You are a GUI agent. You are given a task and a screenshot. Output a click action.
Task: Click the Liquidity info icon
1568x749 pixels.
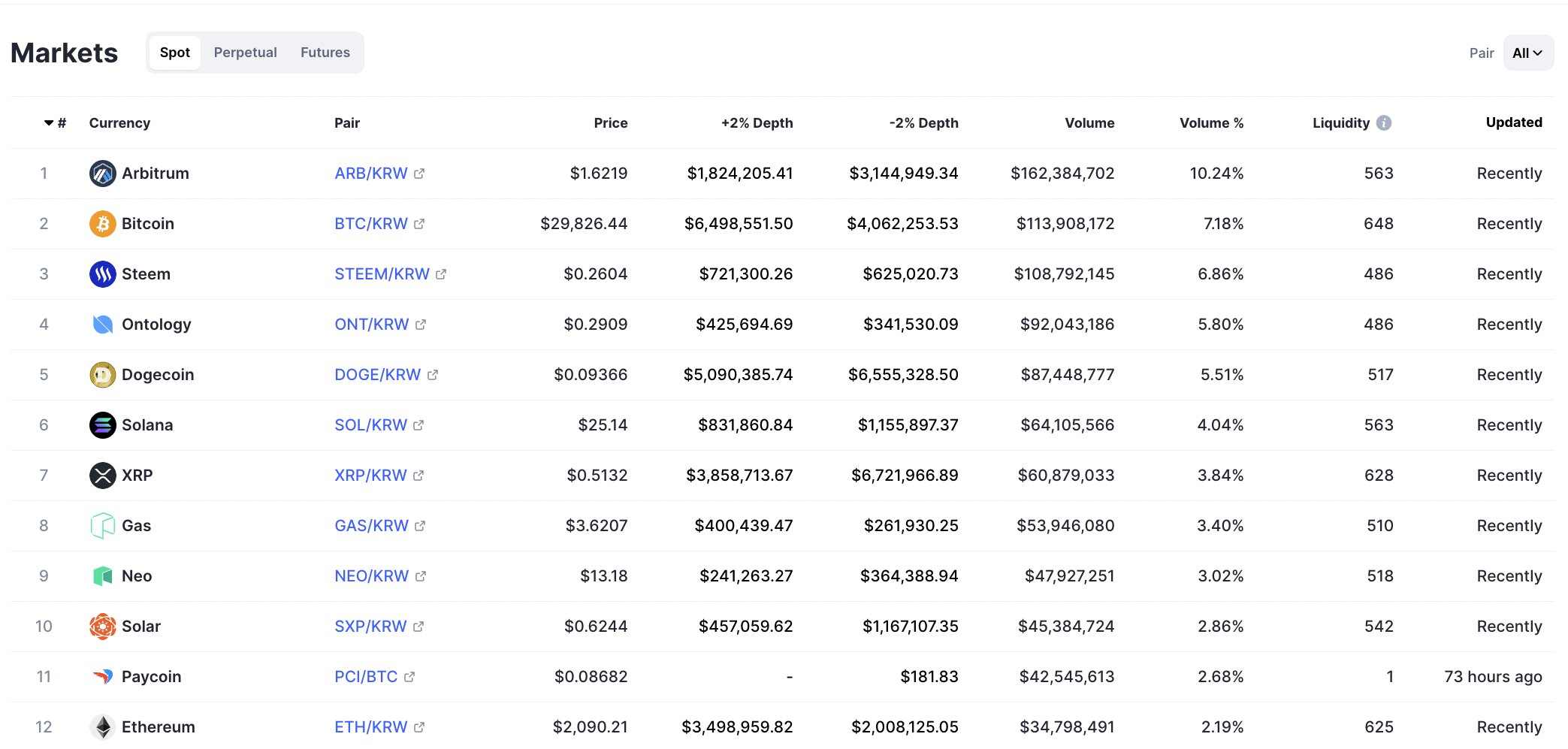(x=1383, y=123)
